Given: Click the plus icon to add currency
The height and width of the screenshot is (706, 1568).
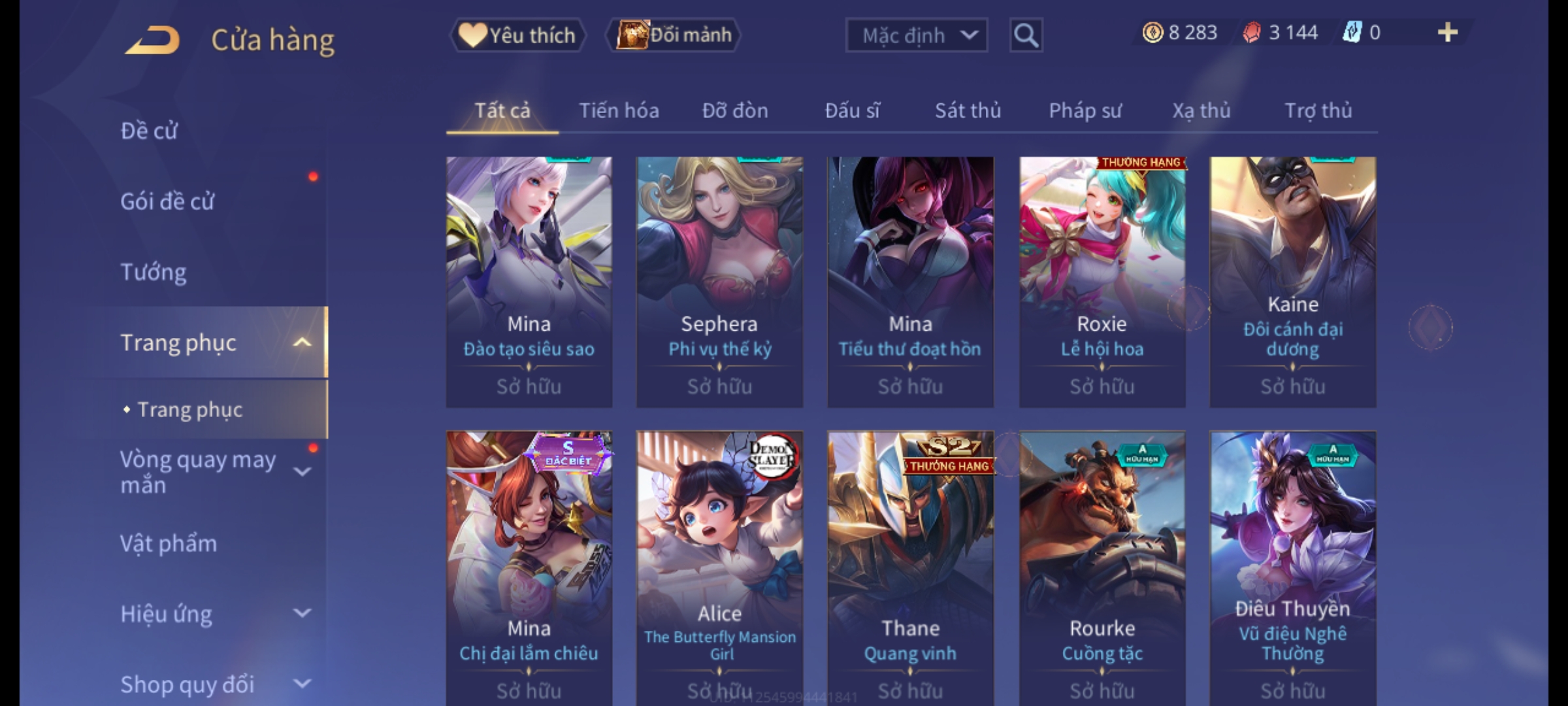Looking at the screenshot, I should [1448, 33].
